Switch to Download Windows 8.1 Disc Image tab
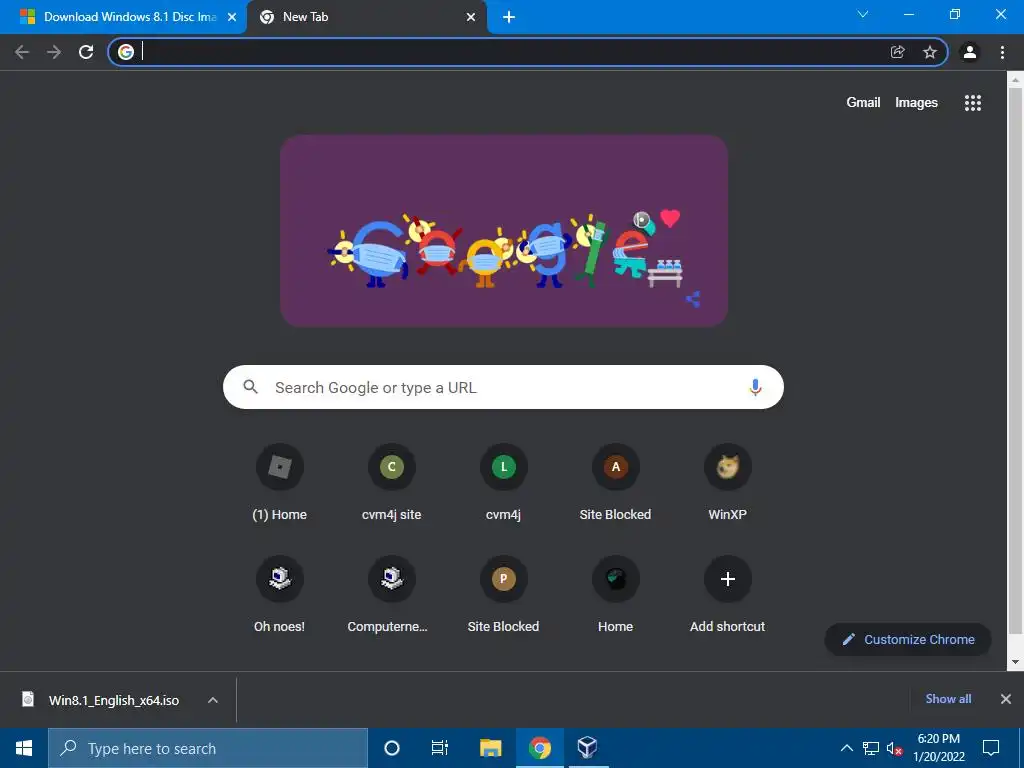 tap(121, 18)
